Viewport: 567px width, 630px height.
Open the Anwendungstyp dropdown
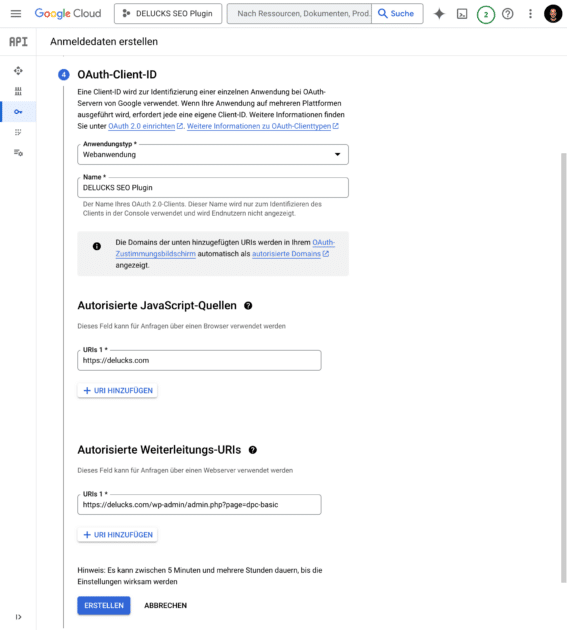[213, 154]
